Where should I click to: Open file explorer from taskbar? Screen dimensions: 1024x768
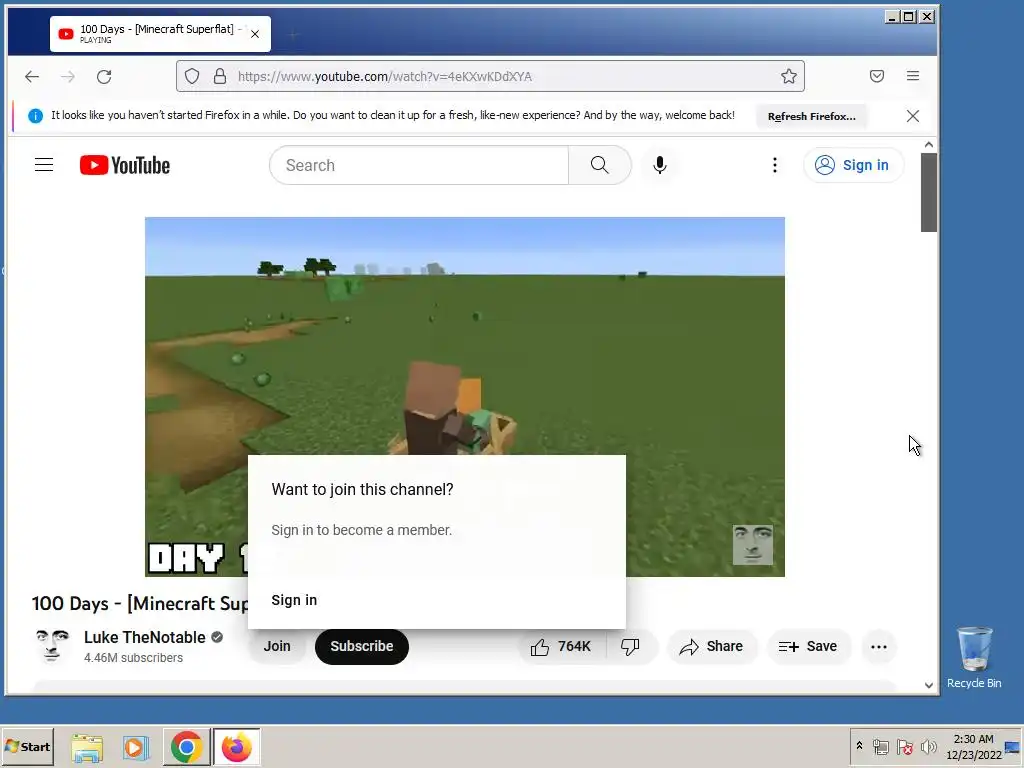87,748
